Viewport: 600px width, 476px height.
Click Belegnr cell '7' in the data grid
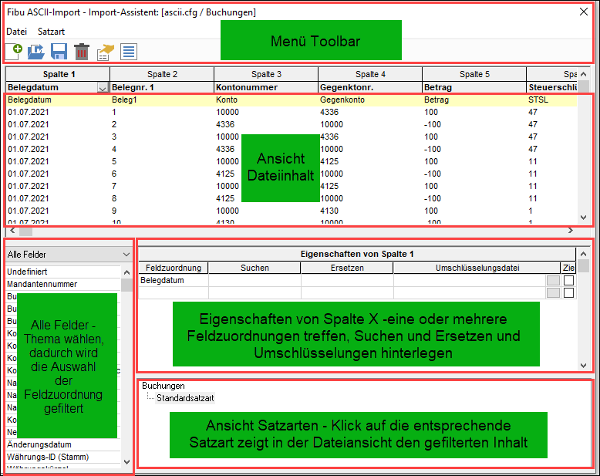coord(114,186)
